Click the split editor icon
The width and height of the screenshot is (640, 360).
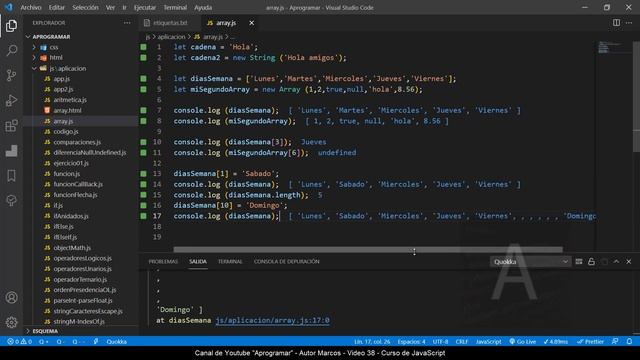616,23
